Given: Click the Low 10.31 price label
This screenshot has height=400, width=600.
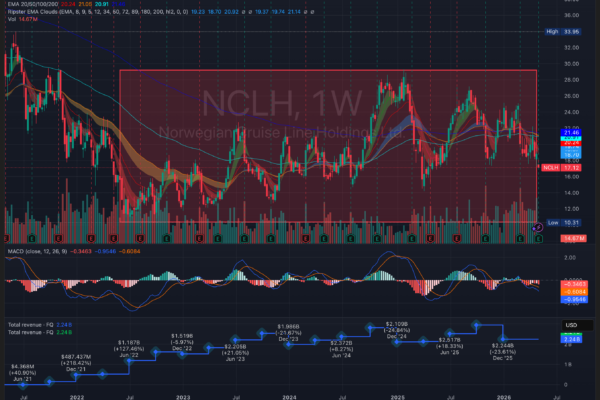Looking at the screenshot, I should (564, 222).
